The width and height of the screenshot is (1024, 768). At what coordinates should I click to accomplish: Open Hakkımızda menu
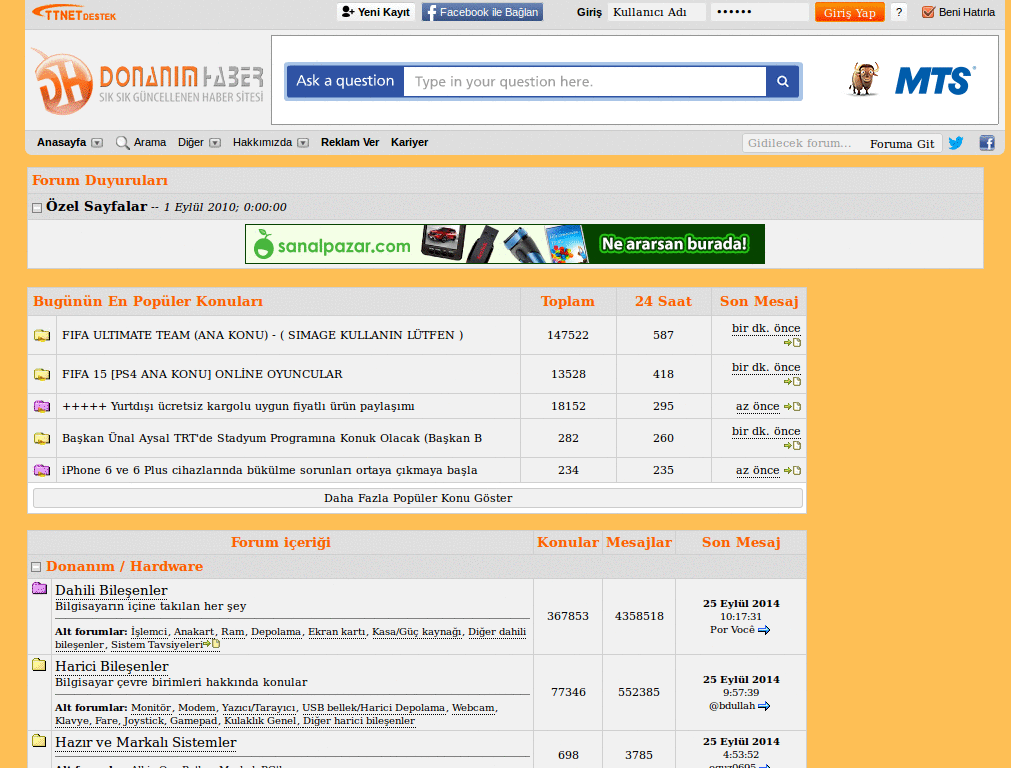pos(263,142)
